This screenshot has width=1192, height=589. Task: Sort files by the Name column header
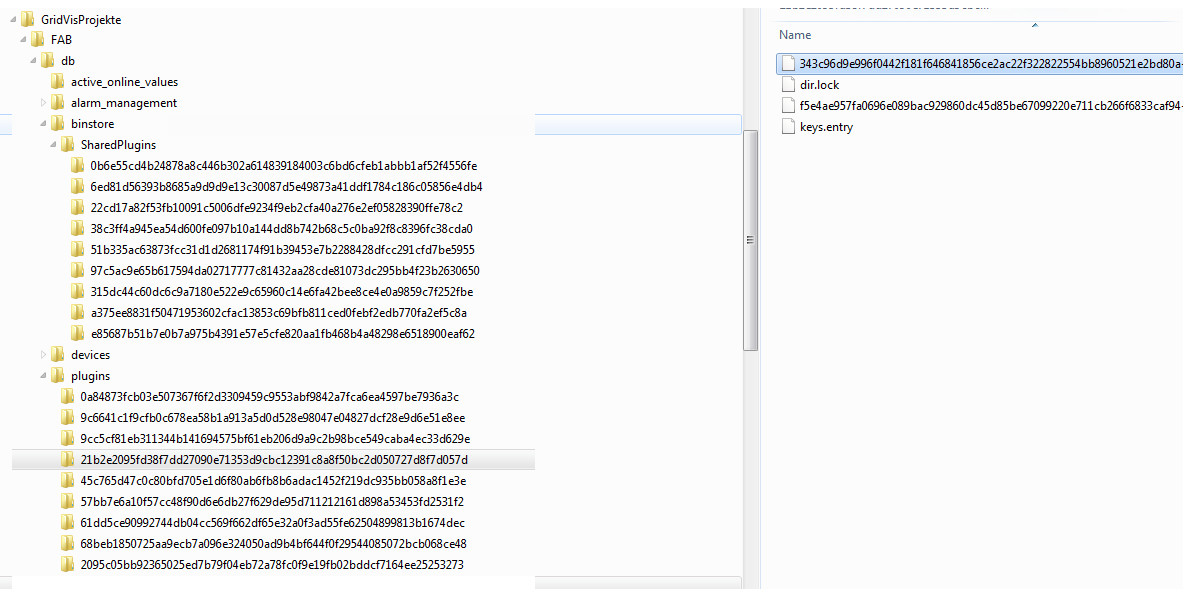point(795,35)
